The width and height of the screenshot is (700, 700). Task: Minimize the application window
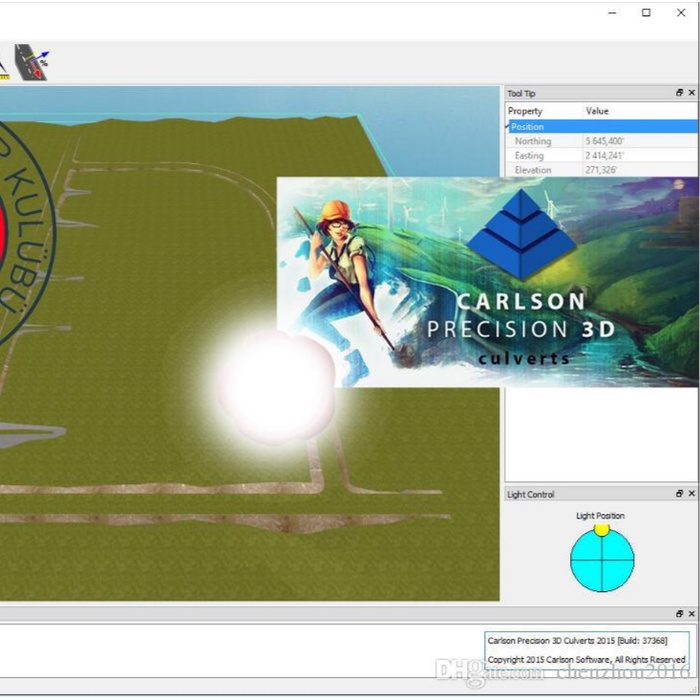click(x=612, y=13)
